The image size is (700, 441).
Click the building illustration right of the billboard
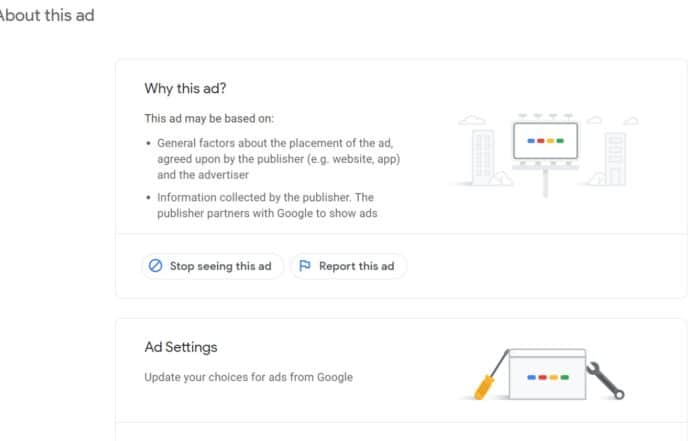coord(615,158)
